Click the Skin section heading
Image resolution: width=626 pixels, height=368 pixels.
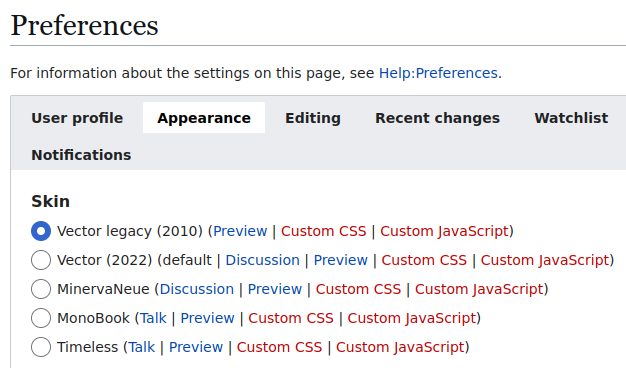50,201
